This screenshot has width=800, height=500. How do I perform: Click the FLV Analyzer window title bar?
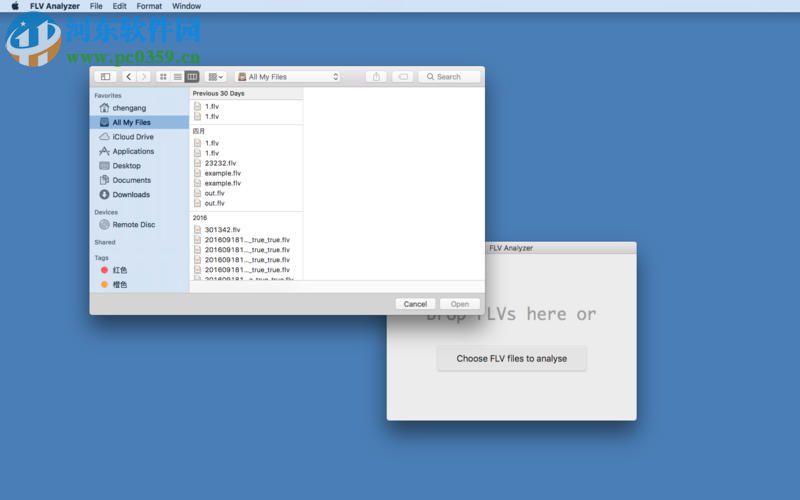[x=560, y=248]
